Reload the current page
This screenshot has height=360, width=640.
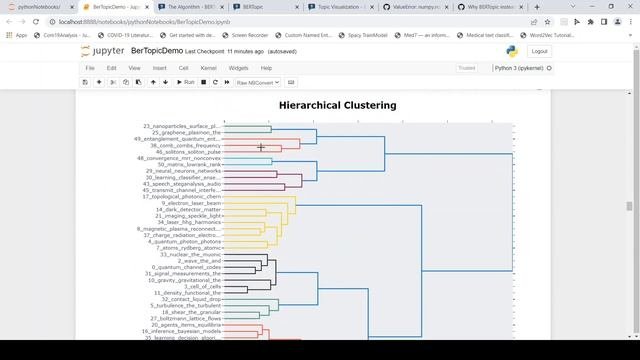[x=36, y=22]
